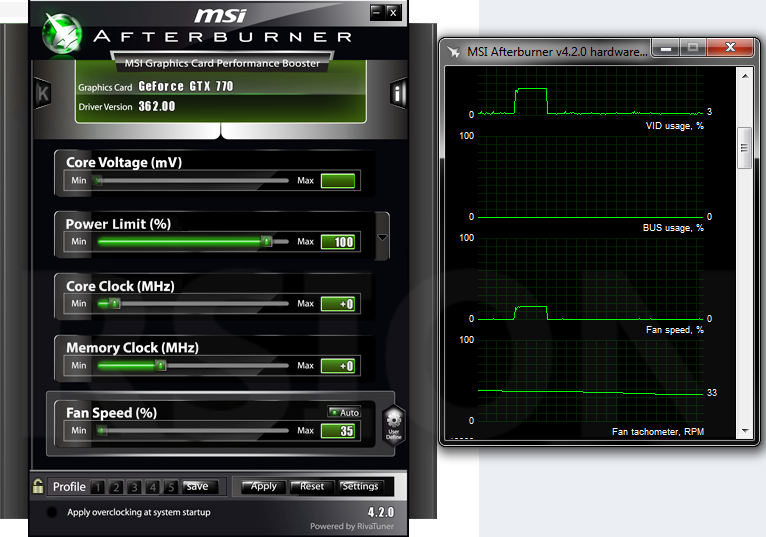The image size is (766, 537).
Task: Select profile slot 5
Action: (171, 487)
